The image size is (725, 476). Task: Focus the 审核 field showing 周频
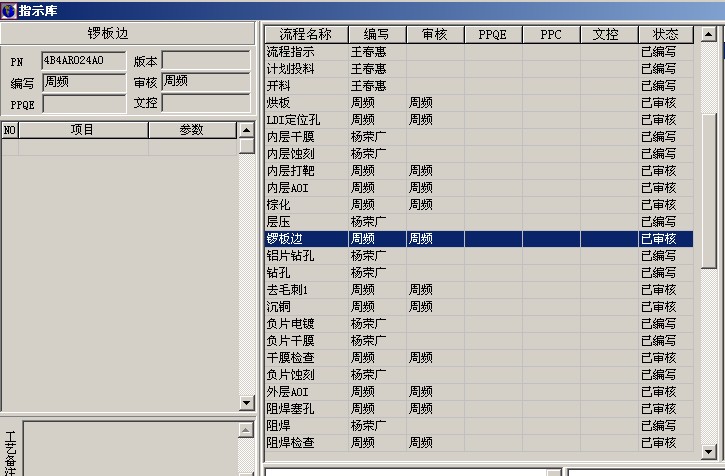(206, 82)
